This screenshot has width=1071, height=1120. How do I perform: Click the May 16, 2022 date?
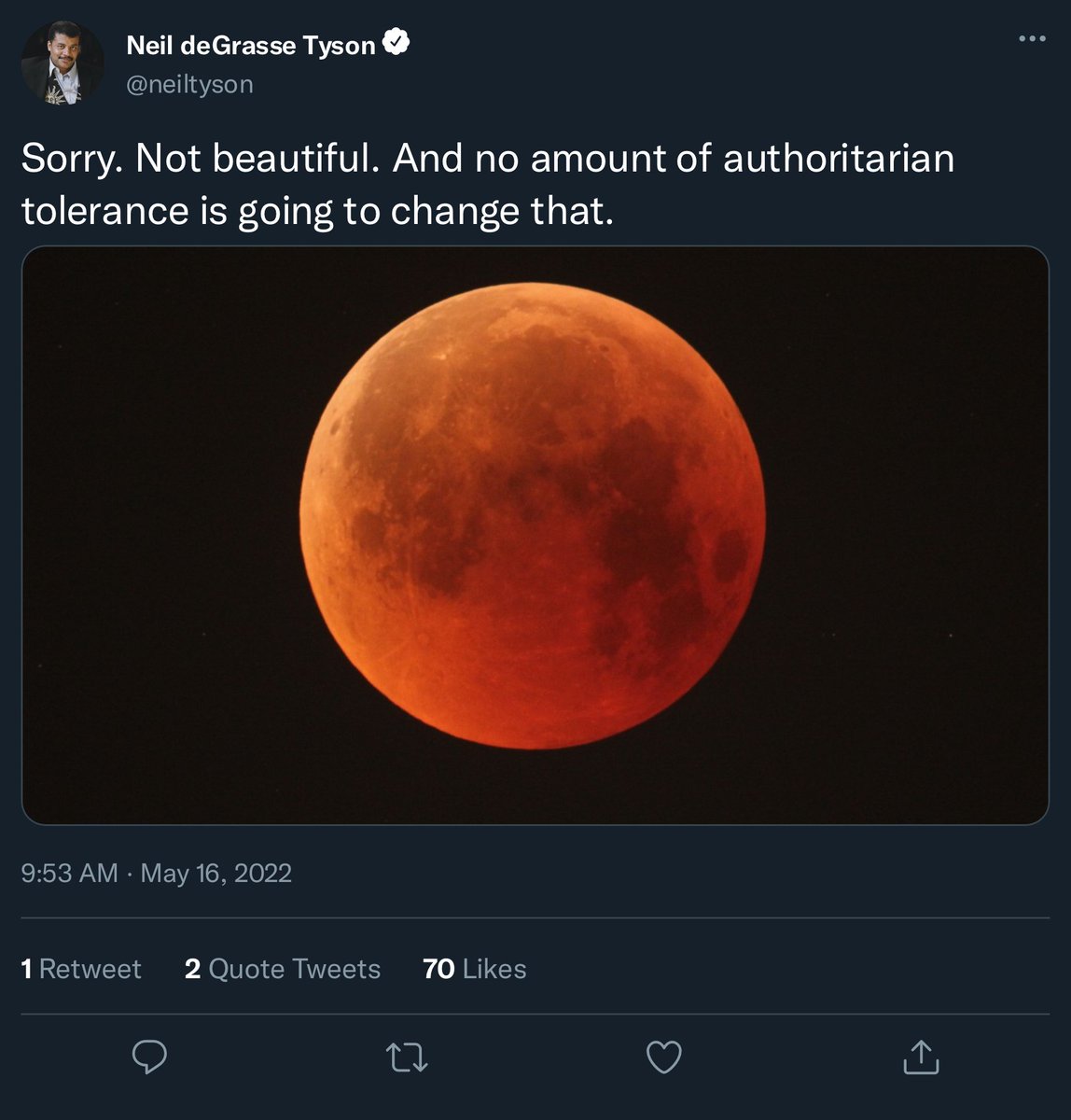coord(216,873)
